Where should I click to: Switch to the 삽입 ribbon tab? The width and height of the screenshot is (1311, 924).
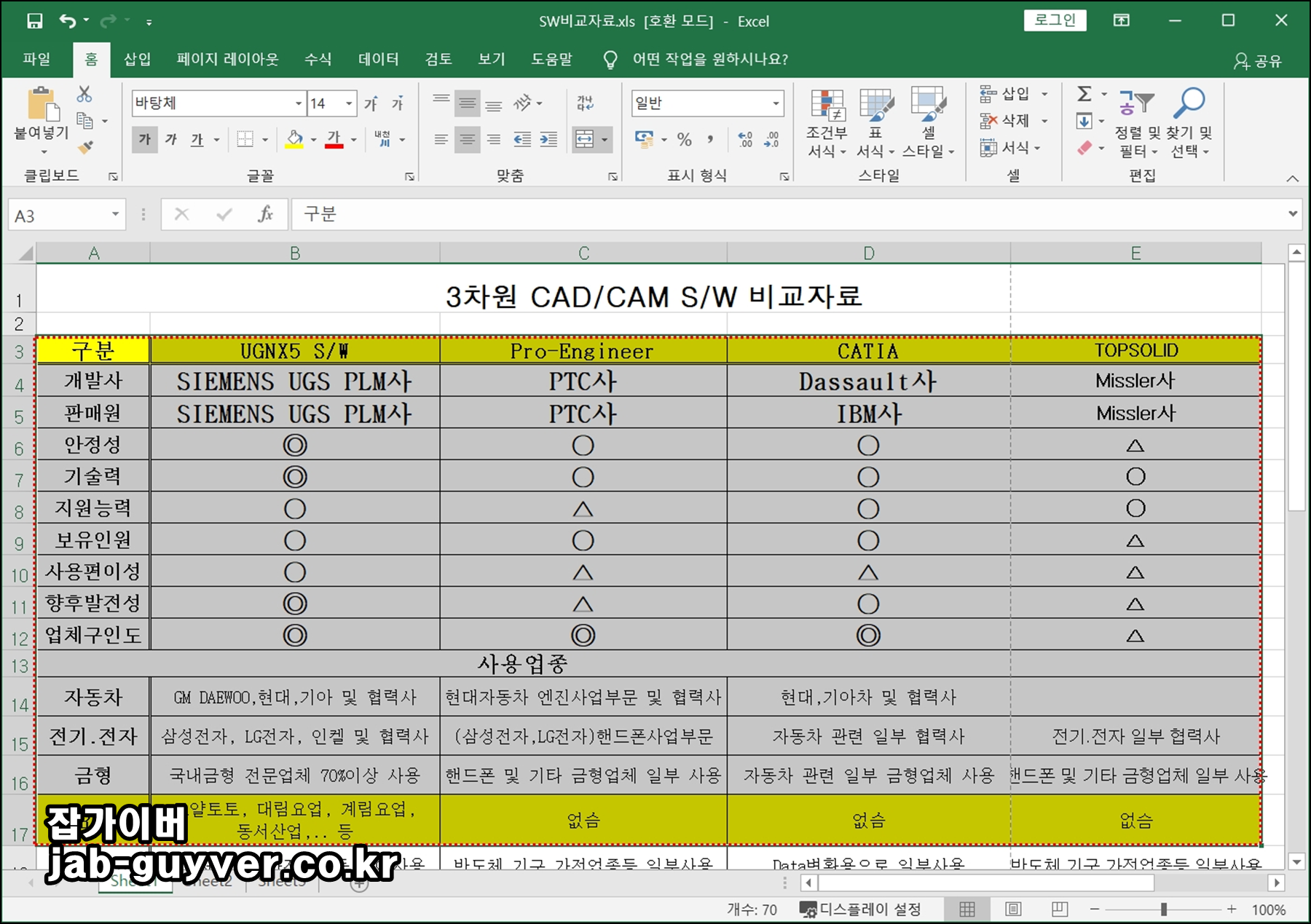tap(137, 59)
